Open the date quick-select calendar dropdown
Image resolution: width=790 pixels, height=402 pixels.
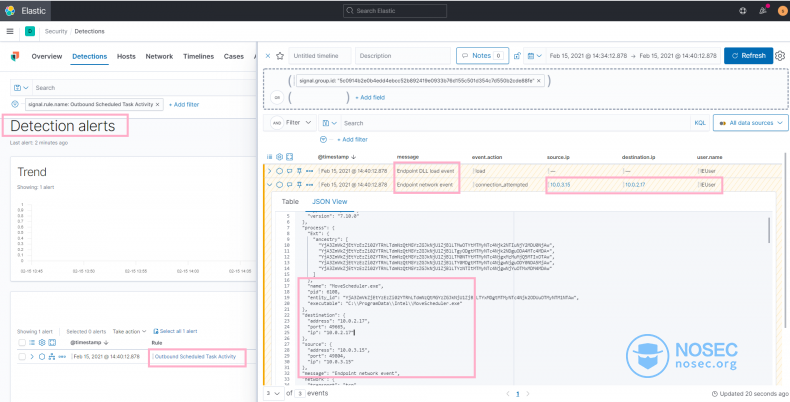pos(535,56)
